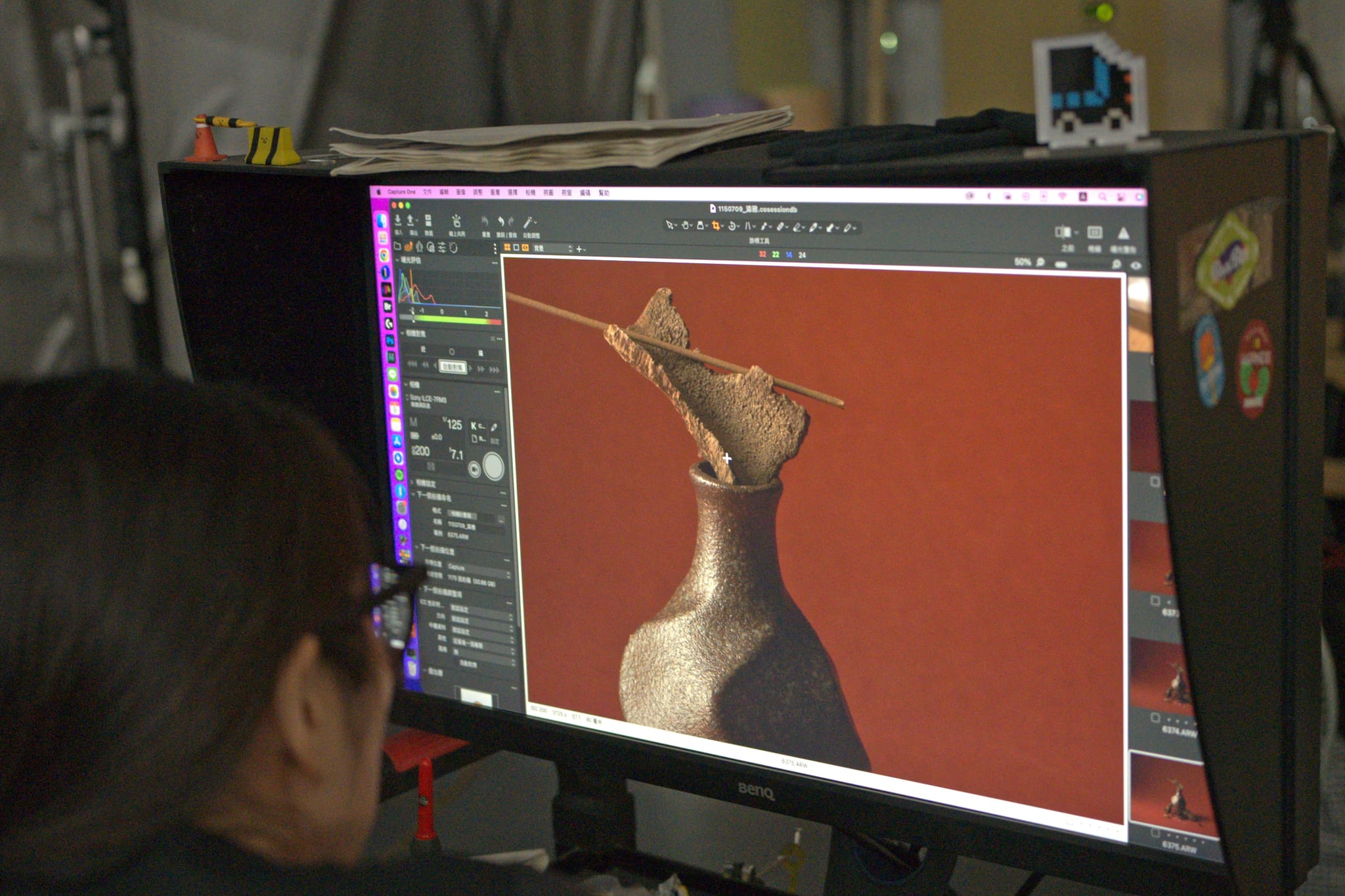Open the Exposure Evaluation panel options menu
Screen dimensions: 1345x896
coord(495,263)
